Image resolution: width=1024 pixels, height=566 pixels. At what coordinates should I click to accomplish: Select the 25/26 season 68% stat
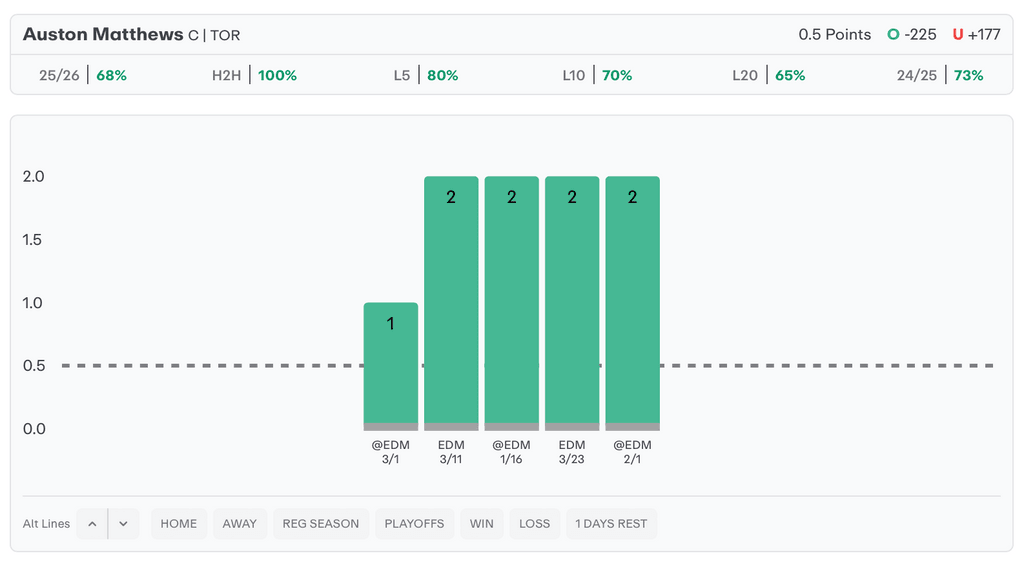[x=83, y=75]
